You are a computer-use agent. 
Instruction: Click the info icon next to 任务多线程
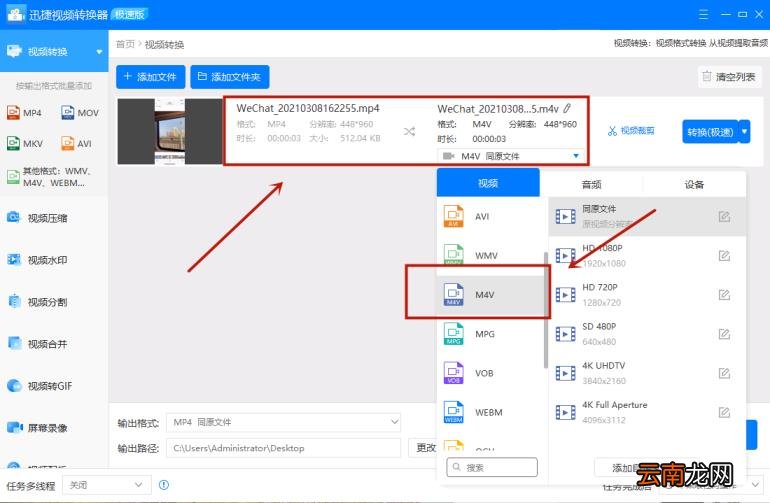tap(164, 485)
